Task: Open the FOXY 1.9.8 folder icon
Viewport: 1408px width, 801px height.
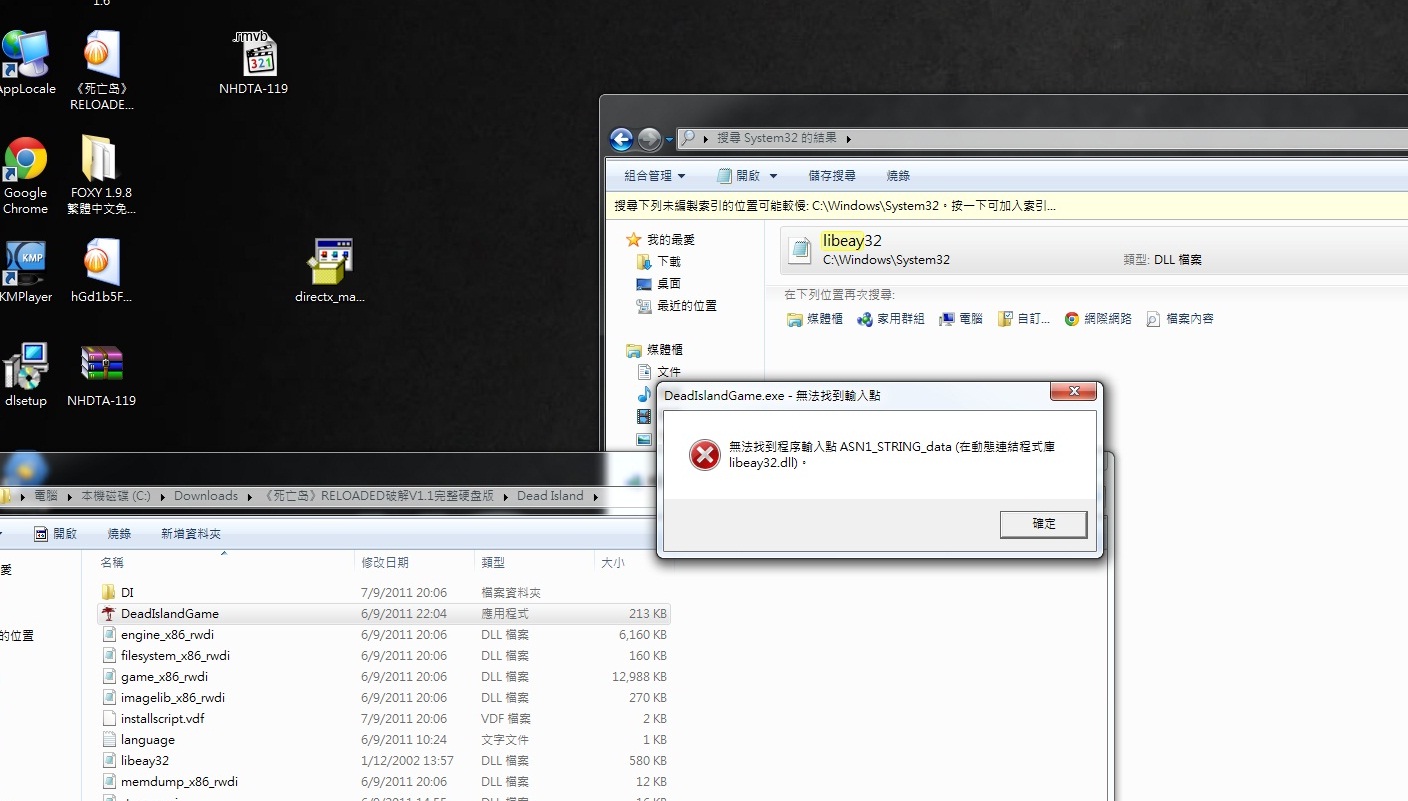Action: click(x=100, y=160)
